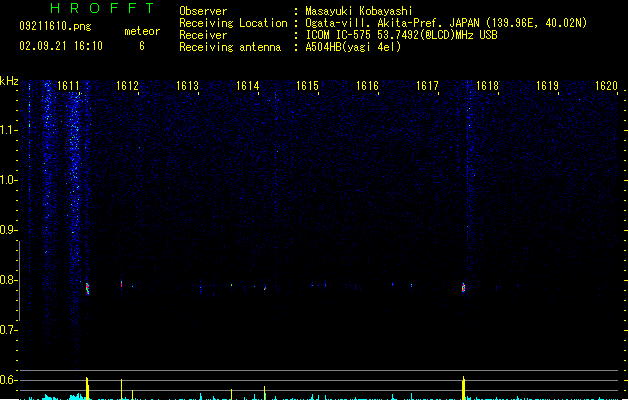Screen dimensions: 629x400
Task: Click the 1618 time marker
Action: click(x=487, y=86)
